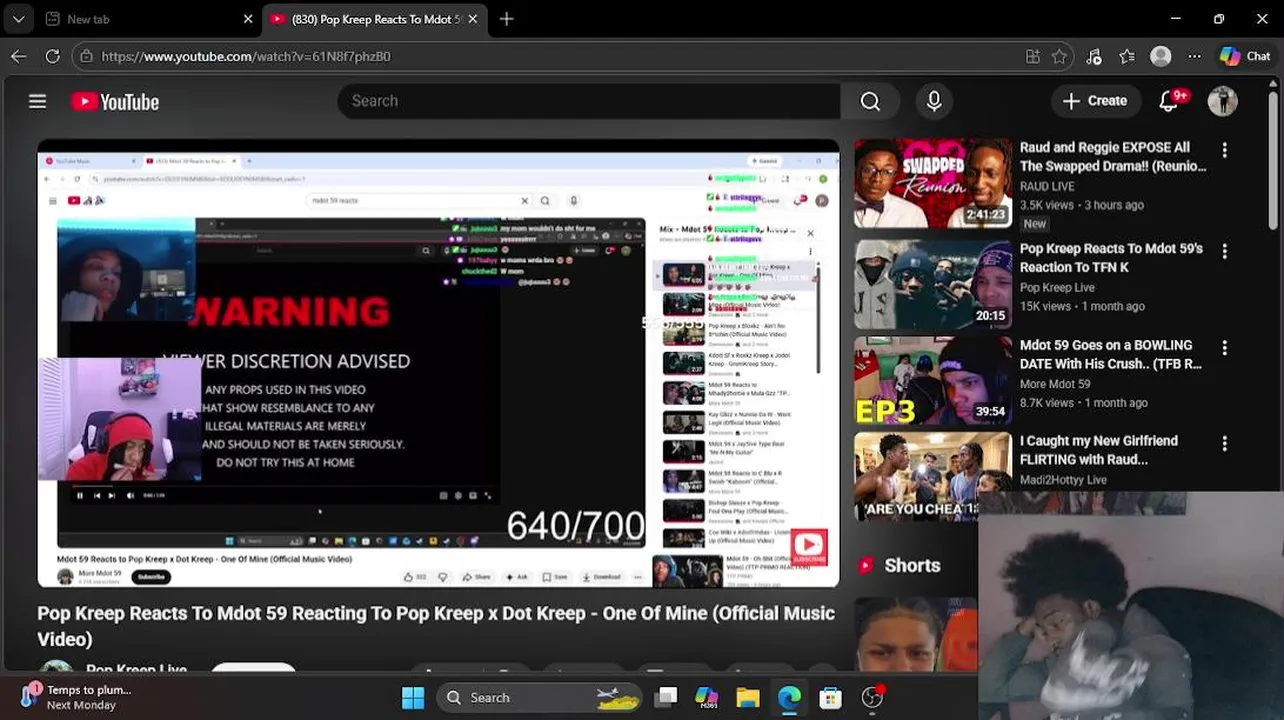Click the Madi2Hottyy Live channel name
This screenshot has width=1284, height=720.
(x=1063, y=480)
